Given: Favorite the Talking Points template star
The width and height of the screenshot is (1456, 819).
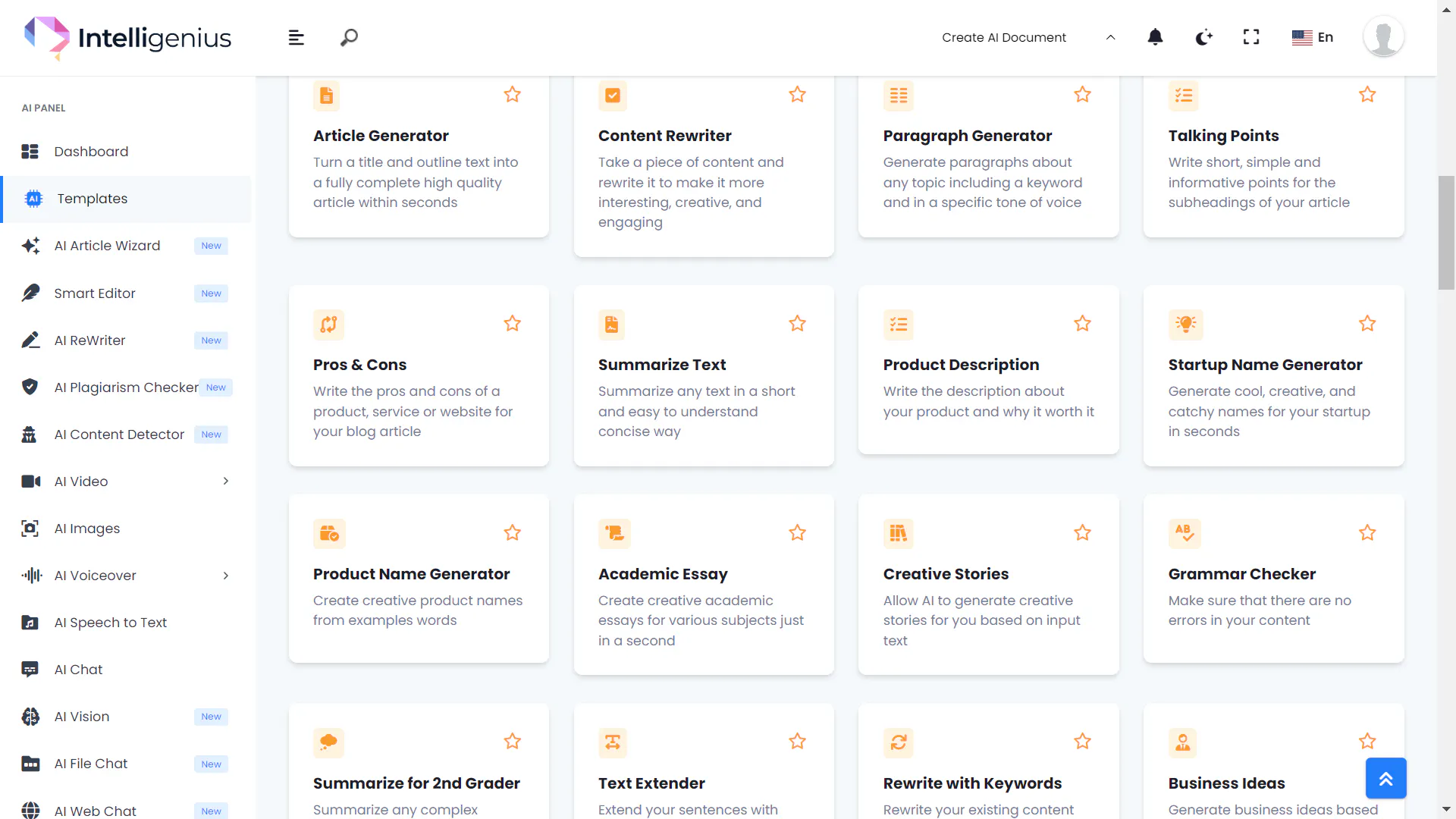Looking at the screenshot, I should [1367, 95].
